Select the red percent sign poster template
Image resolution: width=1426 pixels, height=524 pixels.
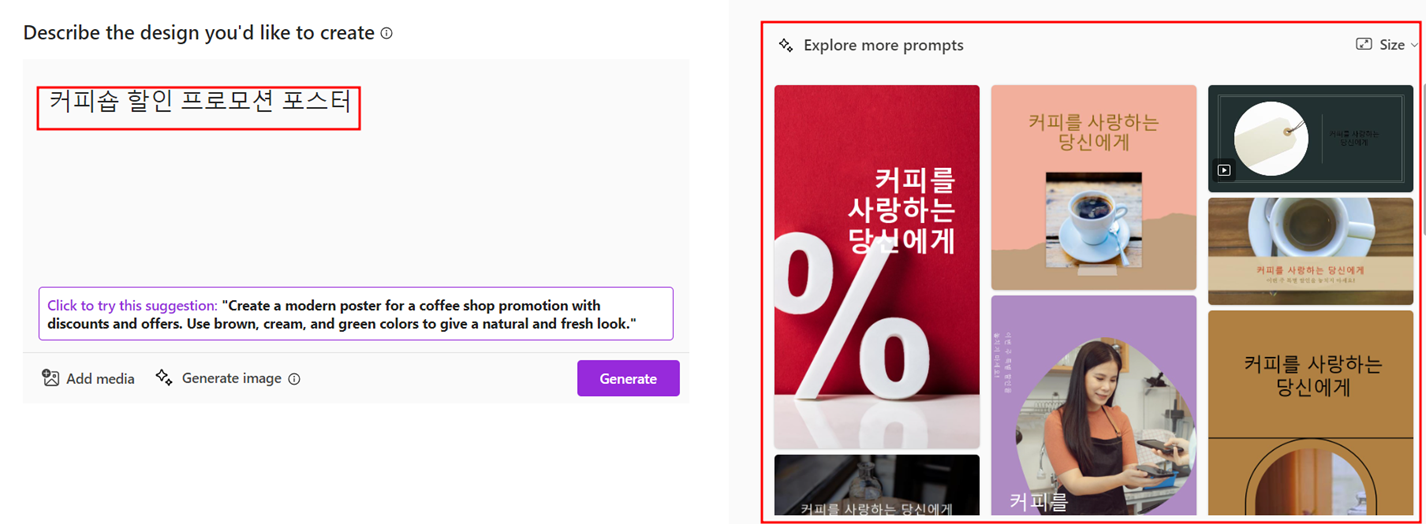coord(877,267)
